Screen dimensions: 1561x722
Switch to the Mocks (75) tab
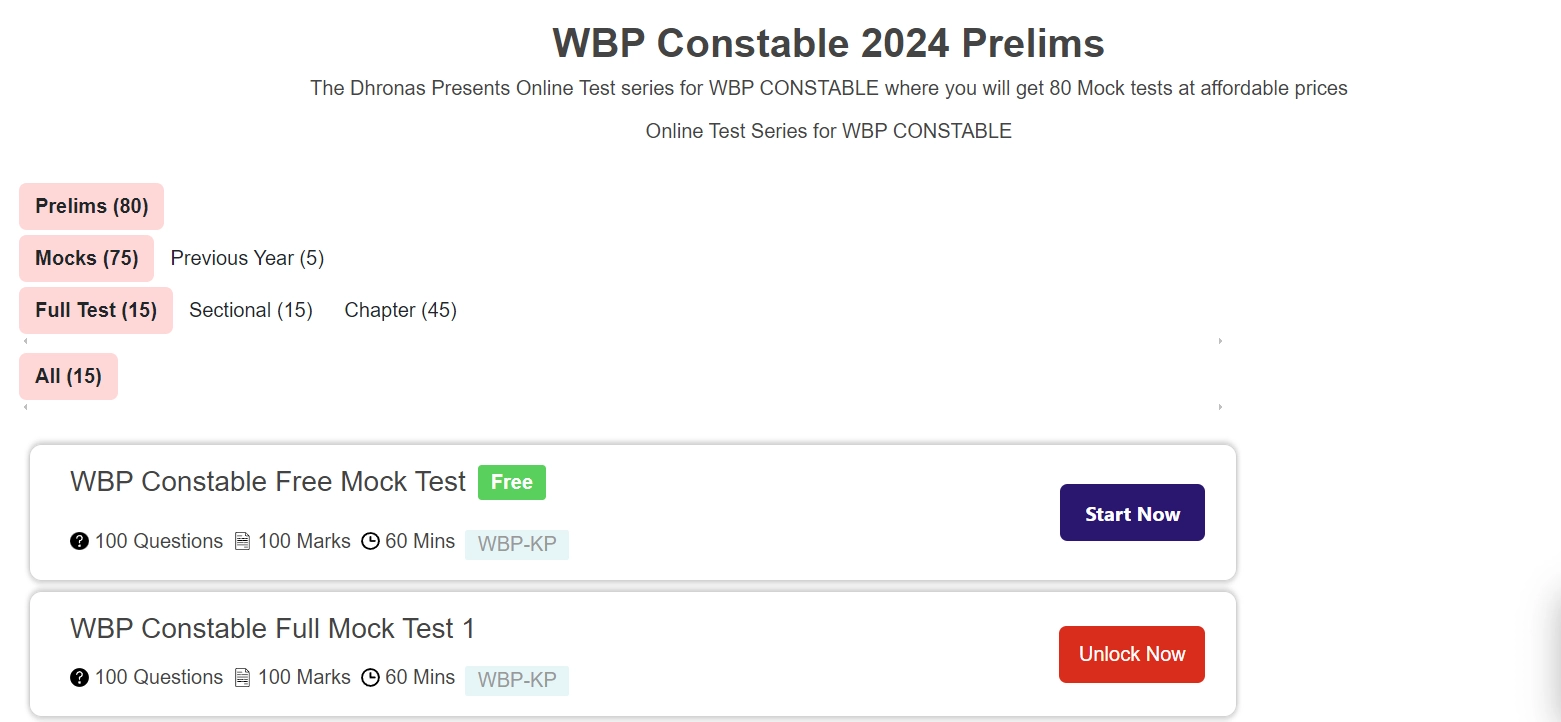[86, 258]
